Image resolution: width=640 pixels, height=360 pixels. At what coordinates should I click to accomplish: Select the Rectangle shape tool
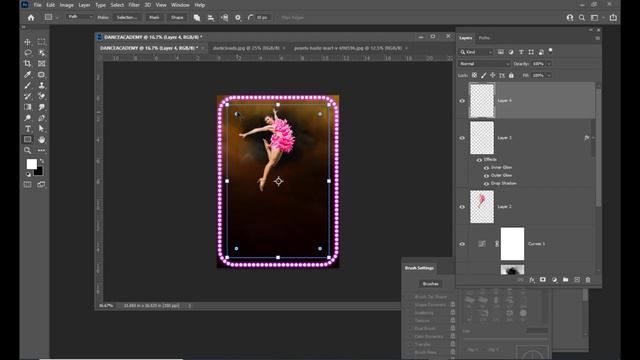(x=27, y=140)
